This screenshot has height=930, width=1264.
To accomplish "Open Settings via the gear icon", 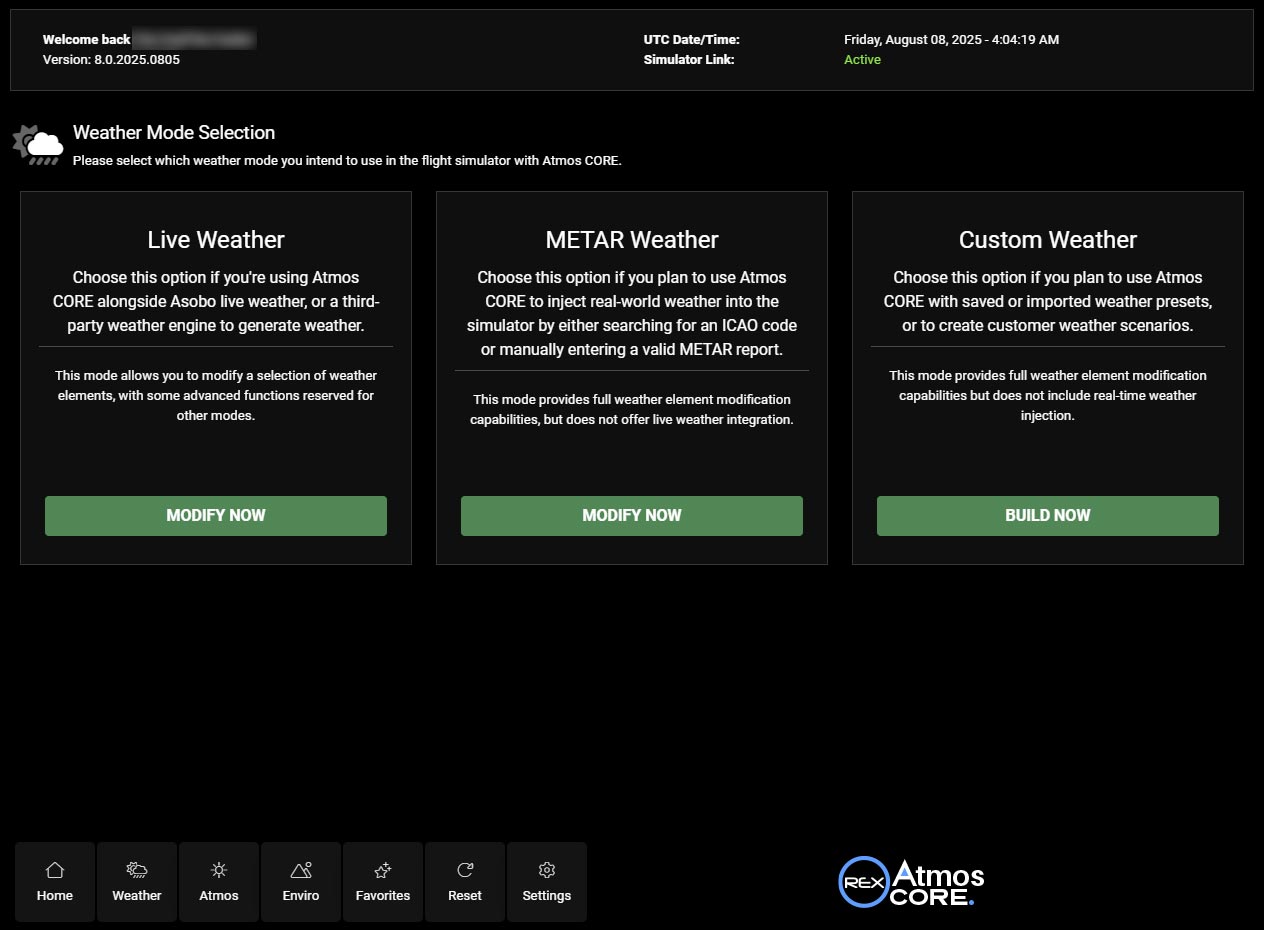I will [x=546, y=869].
